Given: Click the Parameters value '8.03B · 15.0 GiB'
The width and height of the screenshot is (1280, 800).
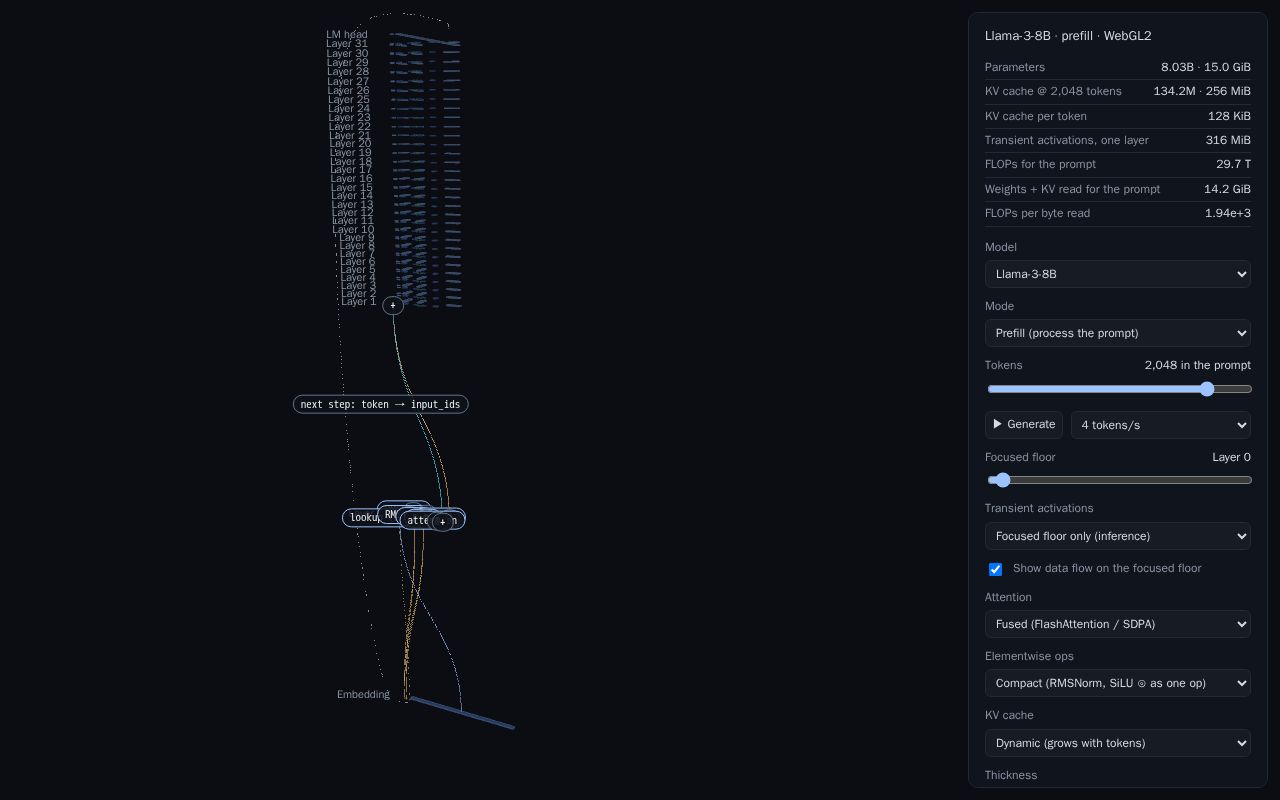Looking at the screenshot, I should click(x=1206, y=67).
